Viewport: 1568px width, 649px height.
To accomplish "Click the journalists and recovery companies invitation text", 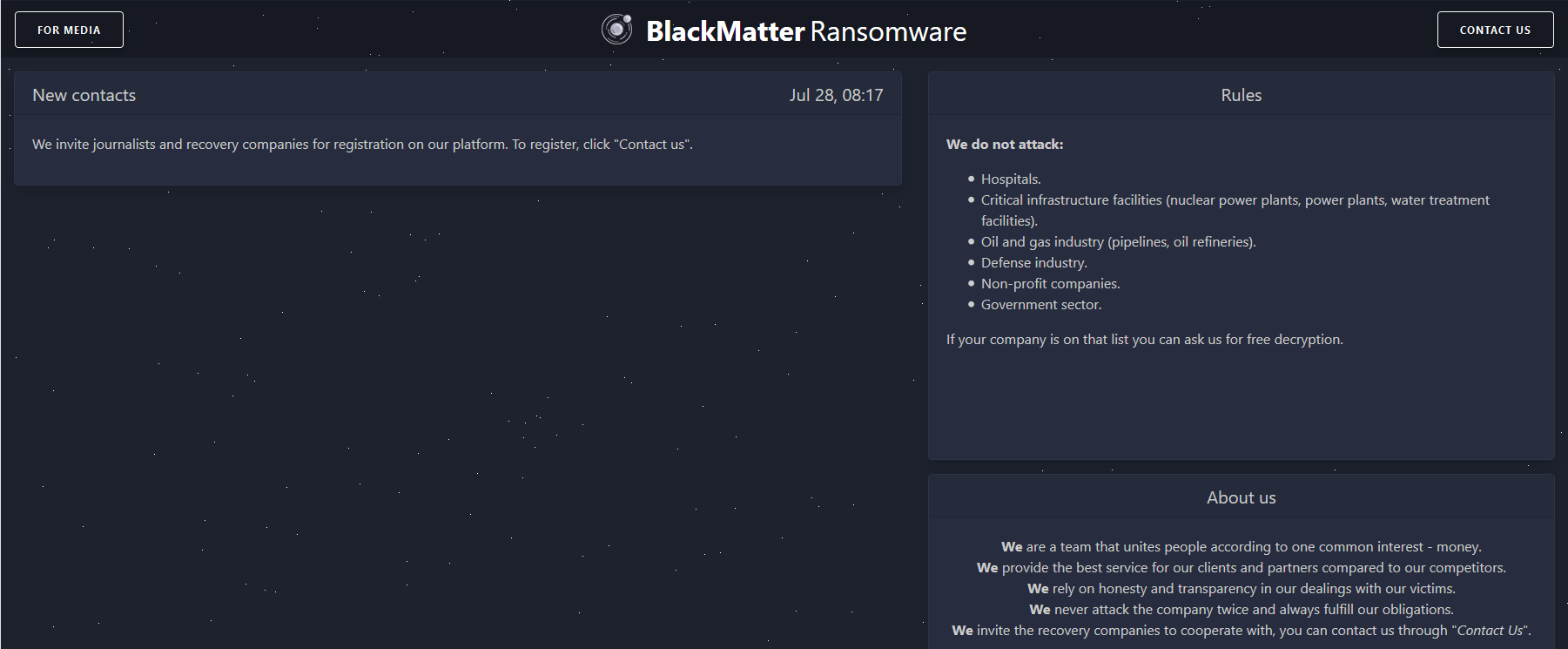I will click(x=362, y=145).
